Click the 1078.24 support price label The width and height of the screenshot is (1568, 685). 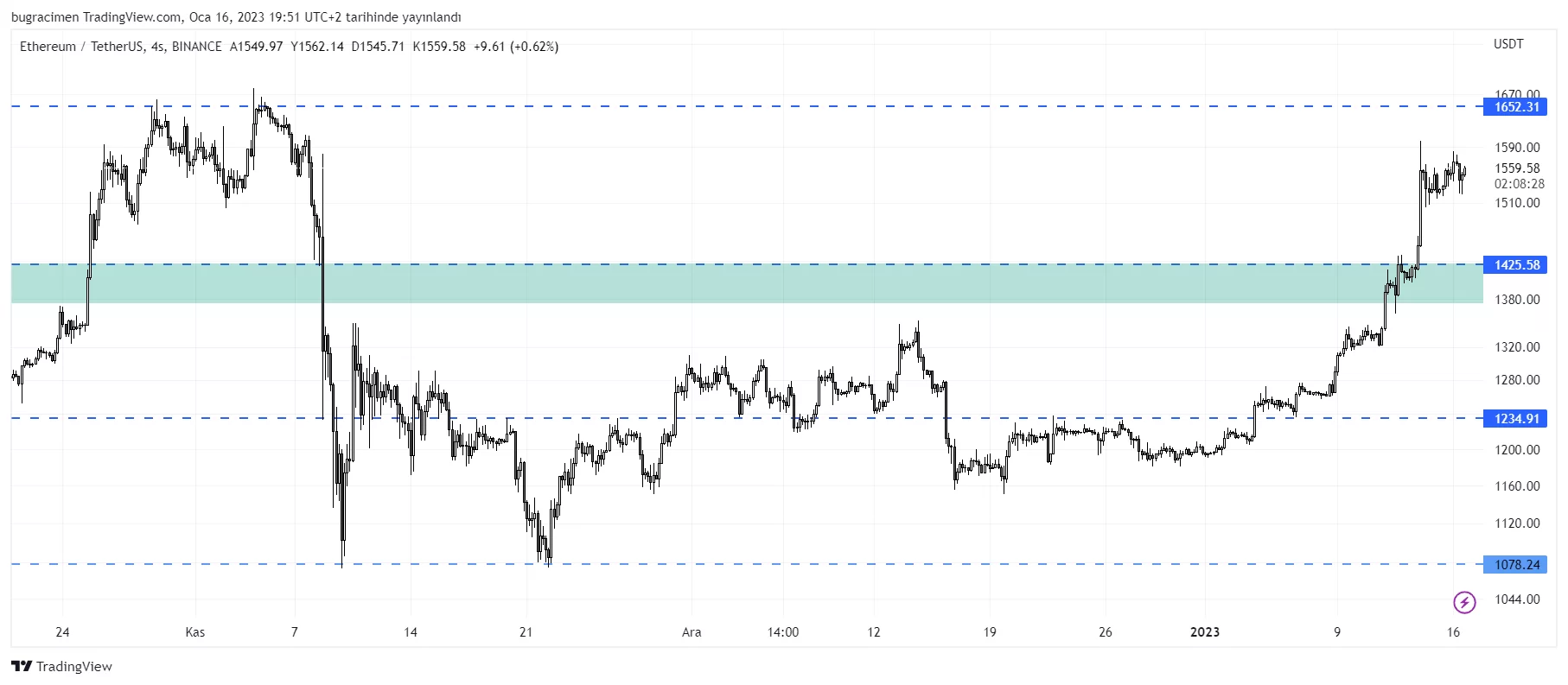[1516, 565]
